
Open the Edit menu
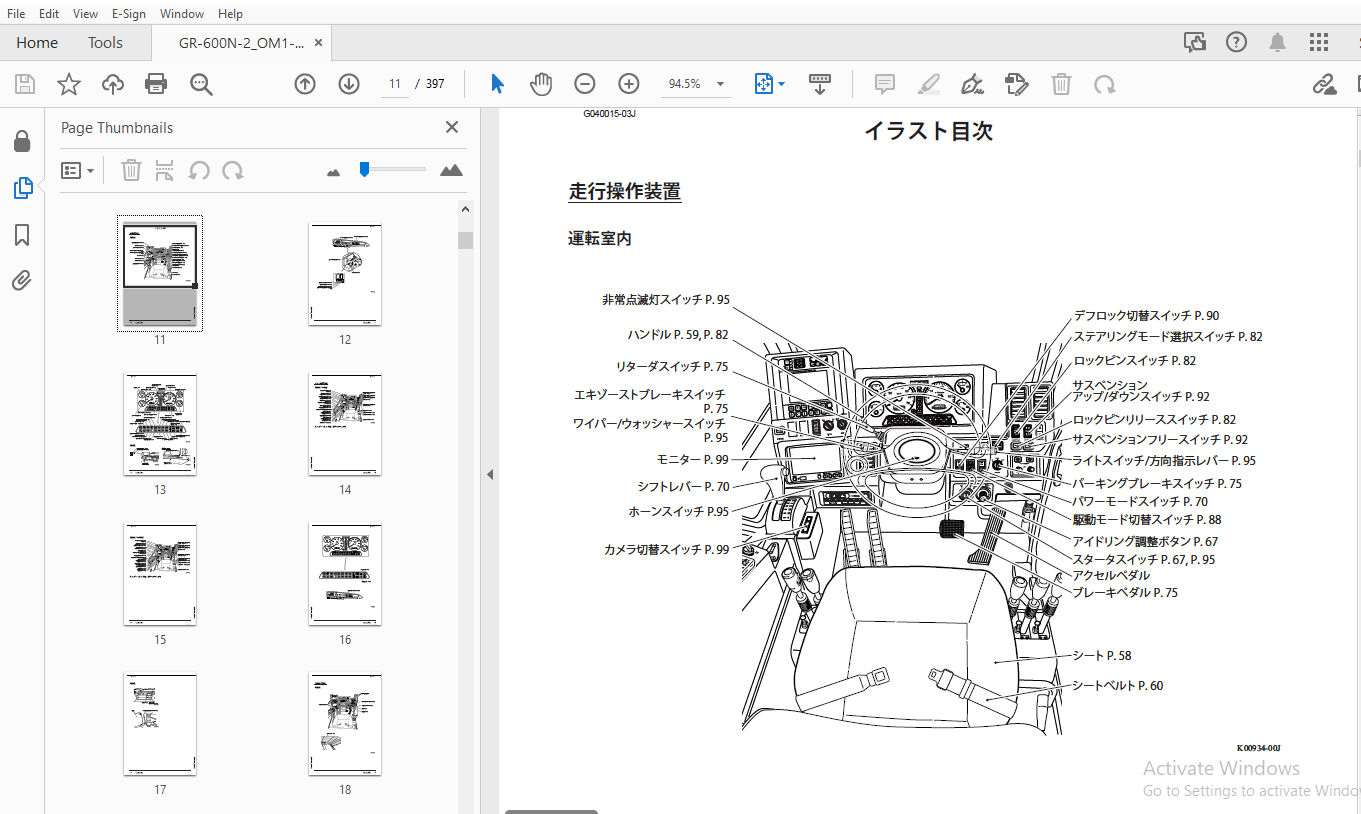[x=49, y=14]
